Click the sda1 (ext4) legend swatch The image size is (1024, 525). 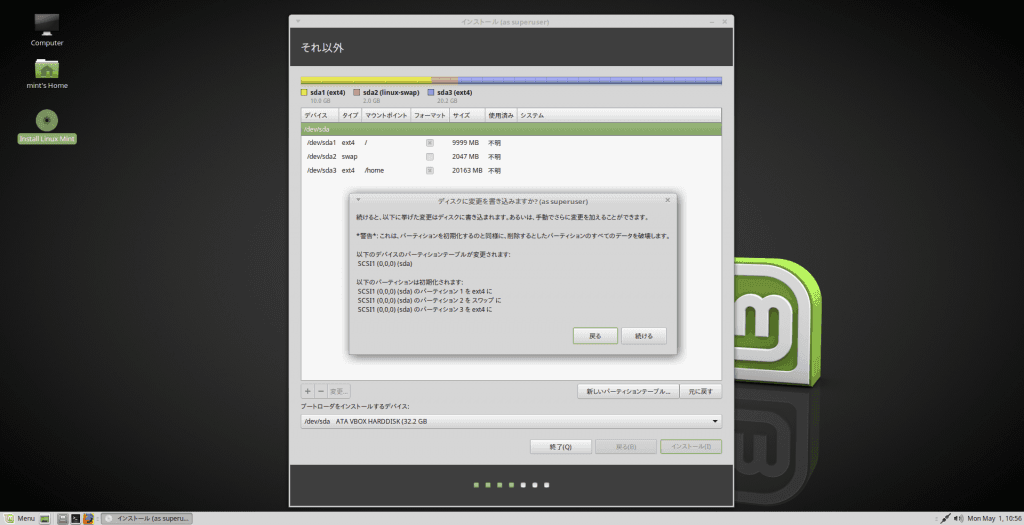point(304,93)
